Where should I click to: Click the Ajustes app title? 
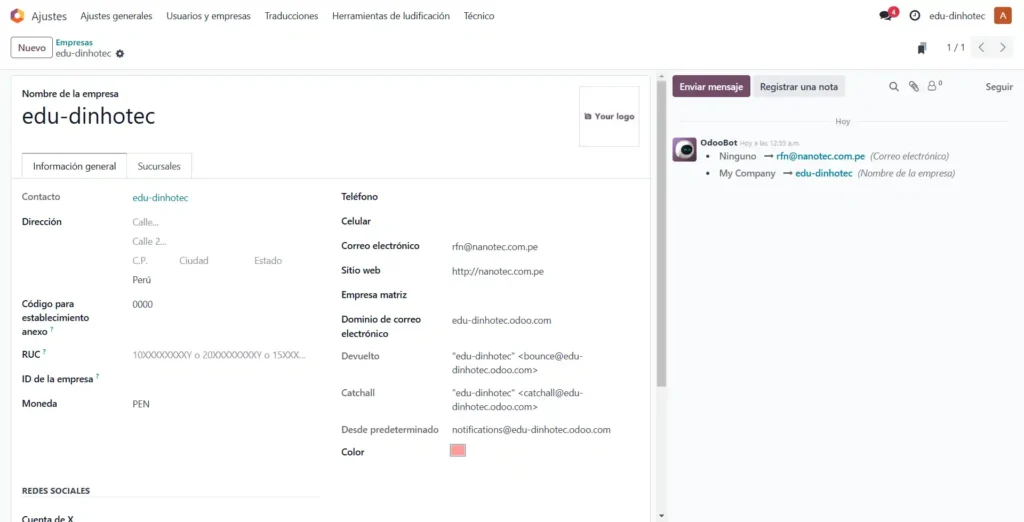point(49,16)
